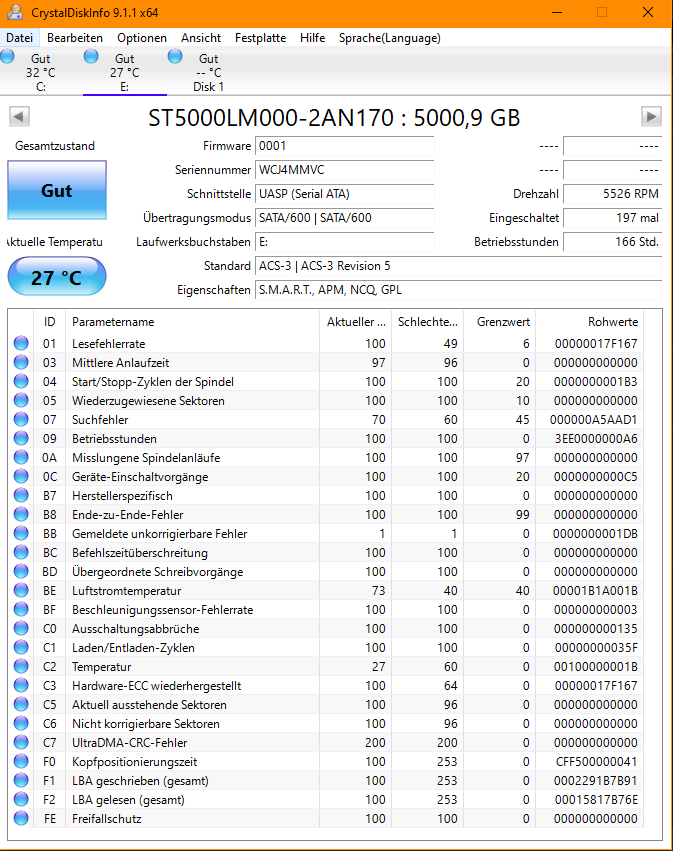Click status icon for LBA gelesen (gesamt)

pos(21,799)
